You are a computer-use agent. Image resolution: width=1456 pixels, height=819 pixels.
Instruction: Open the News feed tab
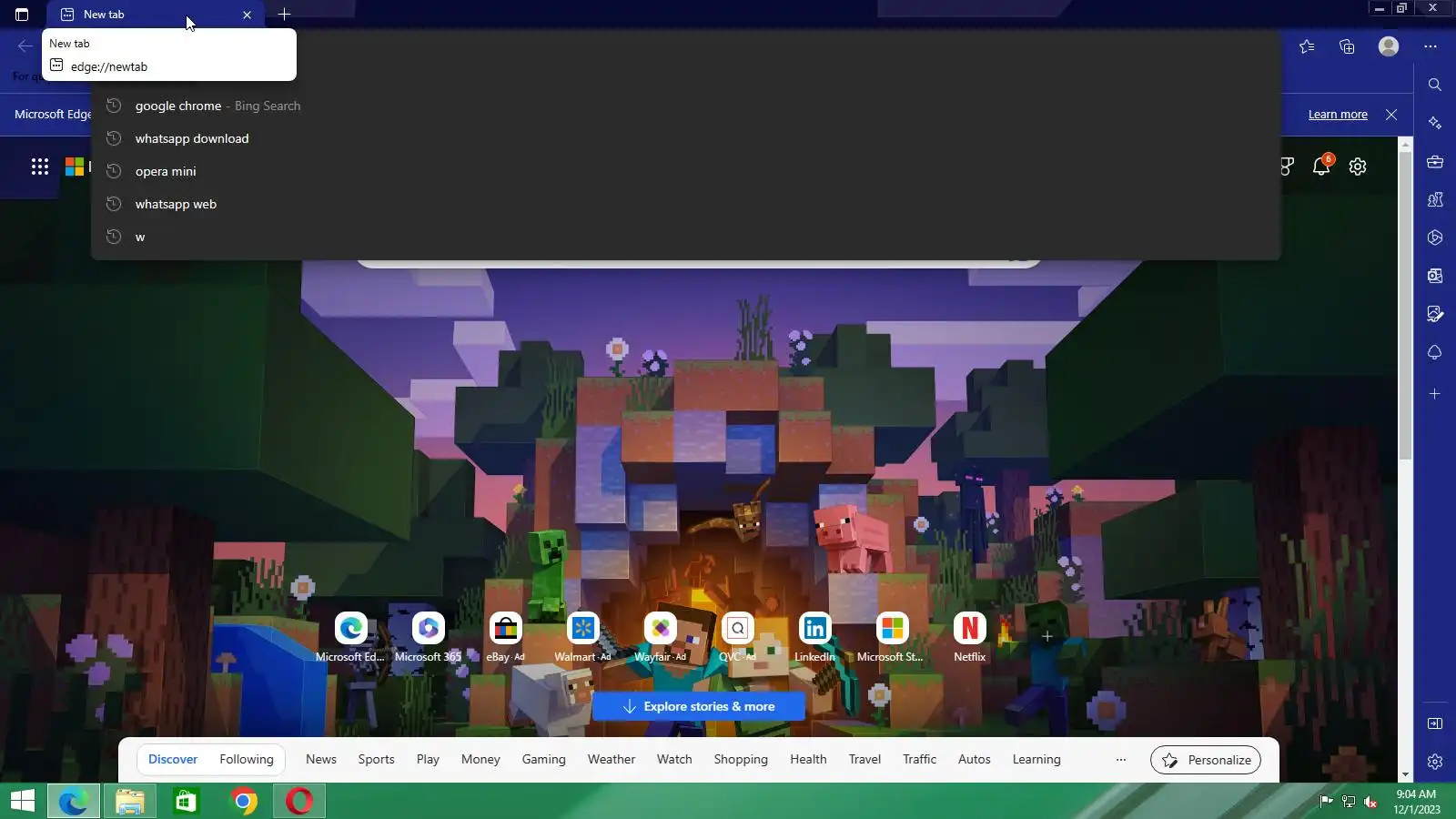tap(321, 759)
